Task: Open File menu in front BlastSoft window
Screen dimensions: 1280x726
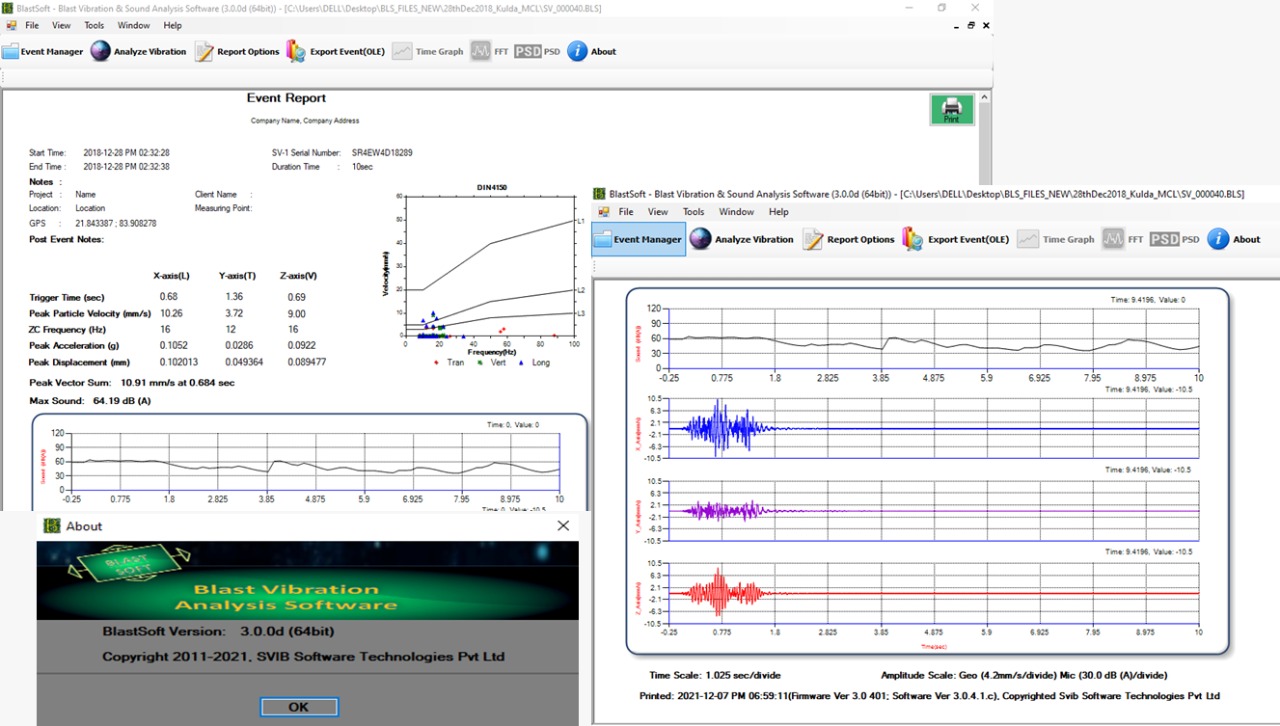Action: click(x=626, y=212)
